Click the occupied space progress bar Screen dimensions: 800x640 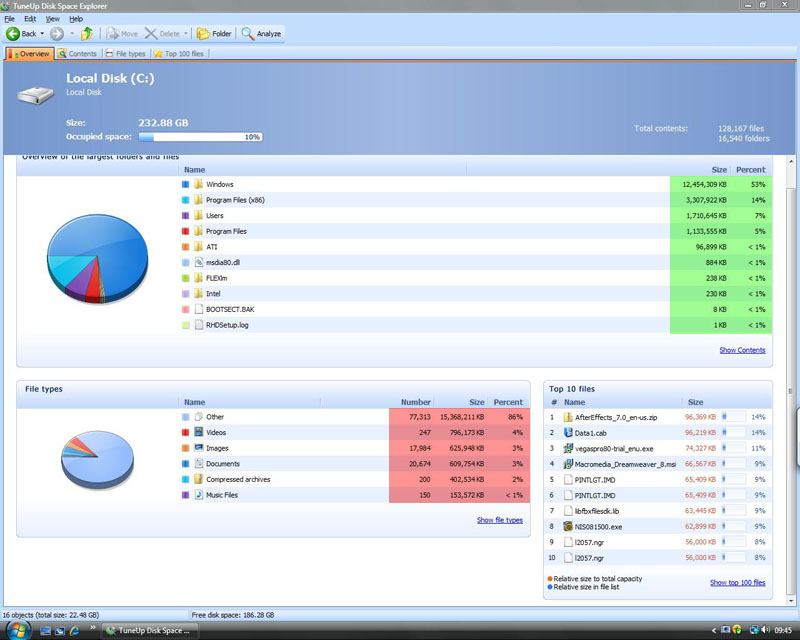(x=201, y=137)
